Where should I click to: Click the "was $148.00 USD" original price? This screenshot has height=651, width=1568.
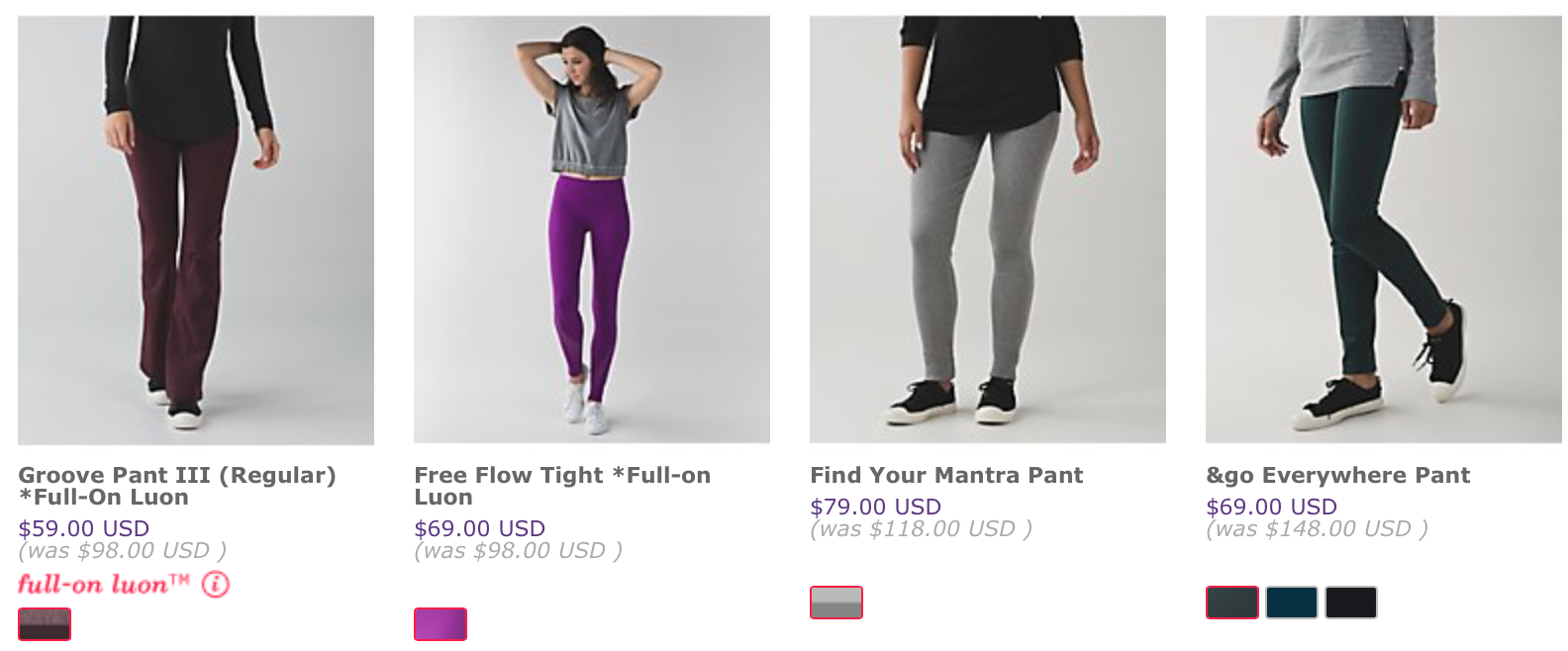[x=1317, y=529]
